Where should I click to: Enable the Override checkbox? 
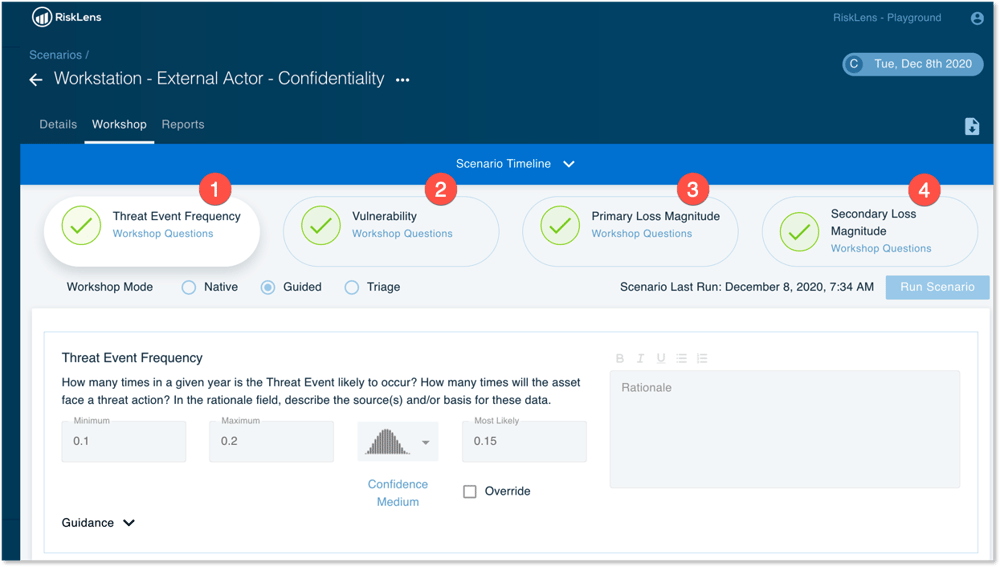tap(470, 492)
